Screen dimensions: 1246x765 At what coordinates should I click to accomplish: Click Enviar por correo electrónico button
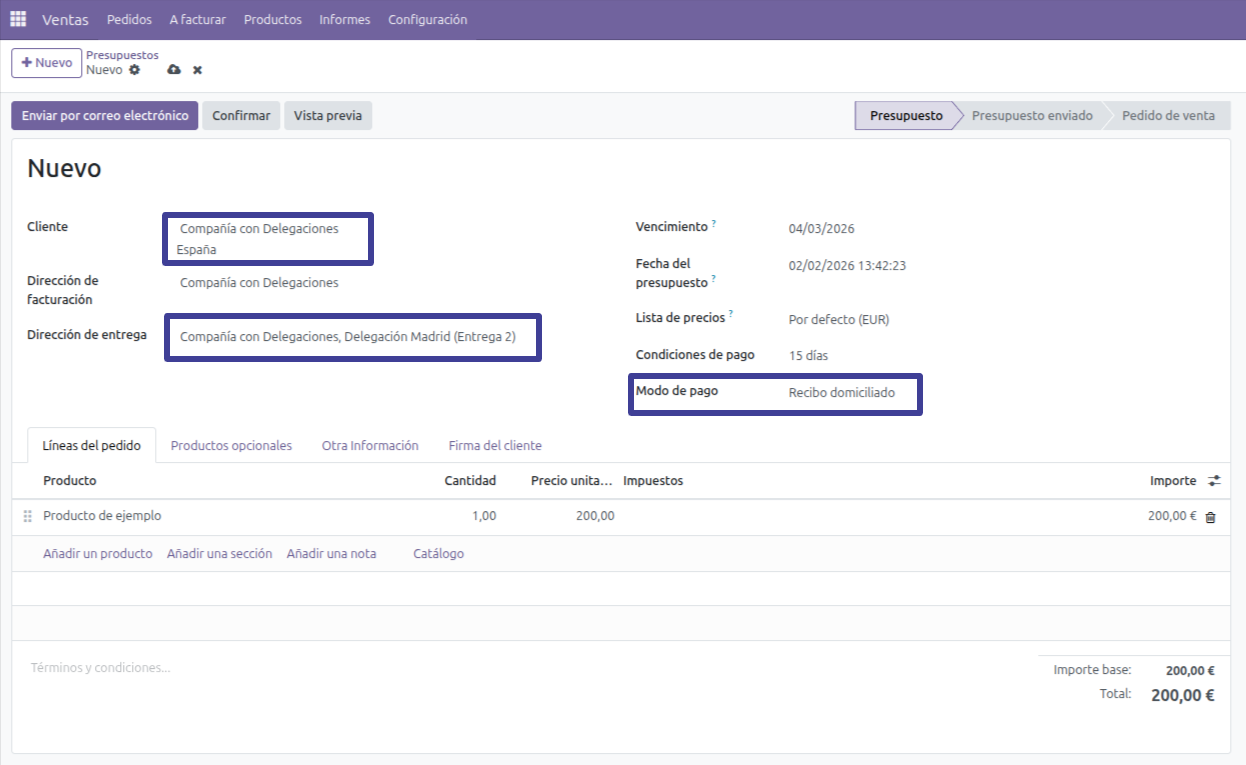coord(105,116)
